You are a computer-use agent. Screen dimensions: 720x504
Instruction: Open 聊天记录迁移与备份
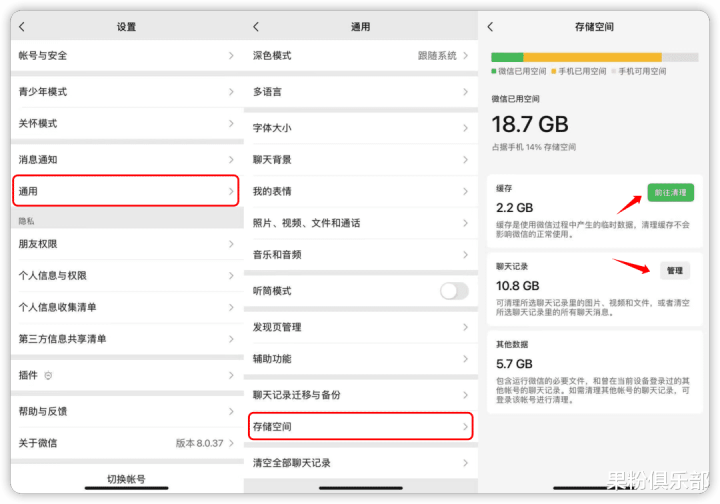pos(361,395)
